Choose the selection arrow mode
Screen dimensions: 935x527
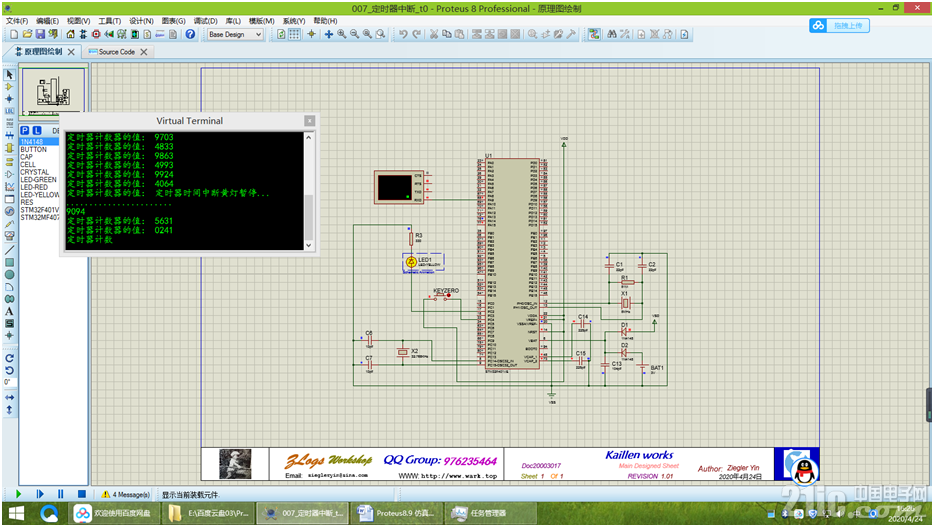click(x=10, y=75)
